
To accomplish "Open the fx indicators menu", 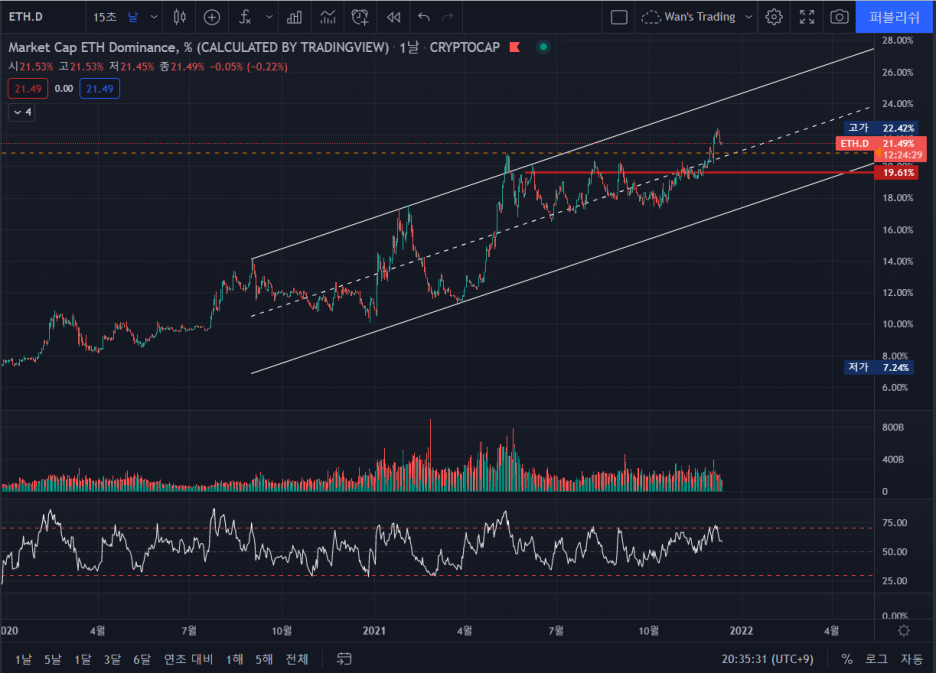I will (x=245, y=17).
